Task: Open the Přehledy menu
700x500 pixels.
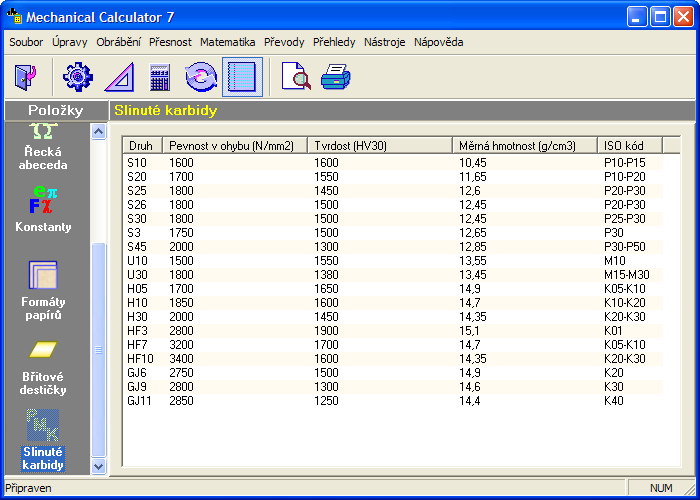Action: pos(334,42)
